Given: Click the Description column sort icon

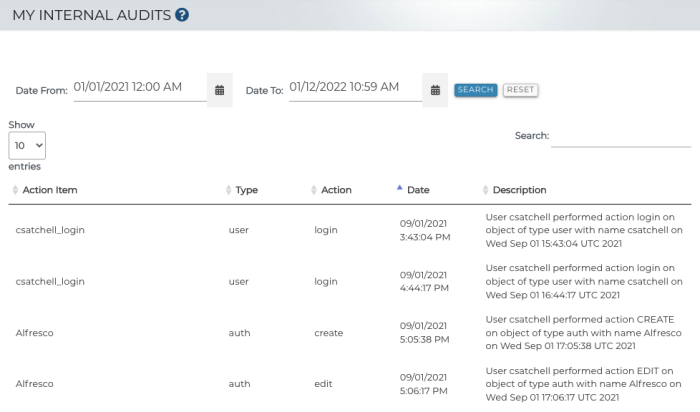Looking at the screenshot, I should tap(486, 190).
